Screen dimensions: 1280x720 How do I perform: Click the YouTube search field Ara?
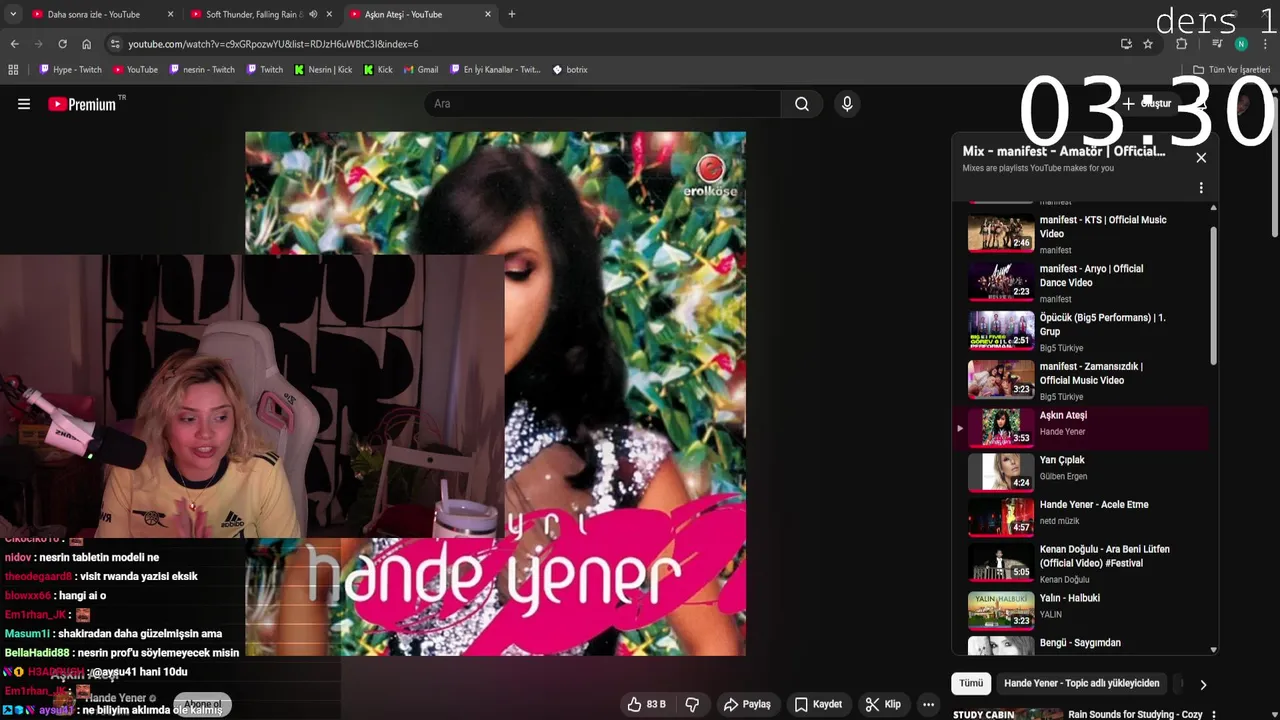(x=603, y=104)
